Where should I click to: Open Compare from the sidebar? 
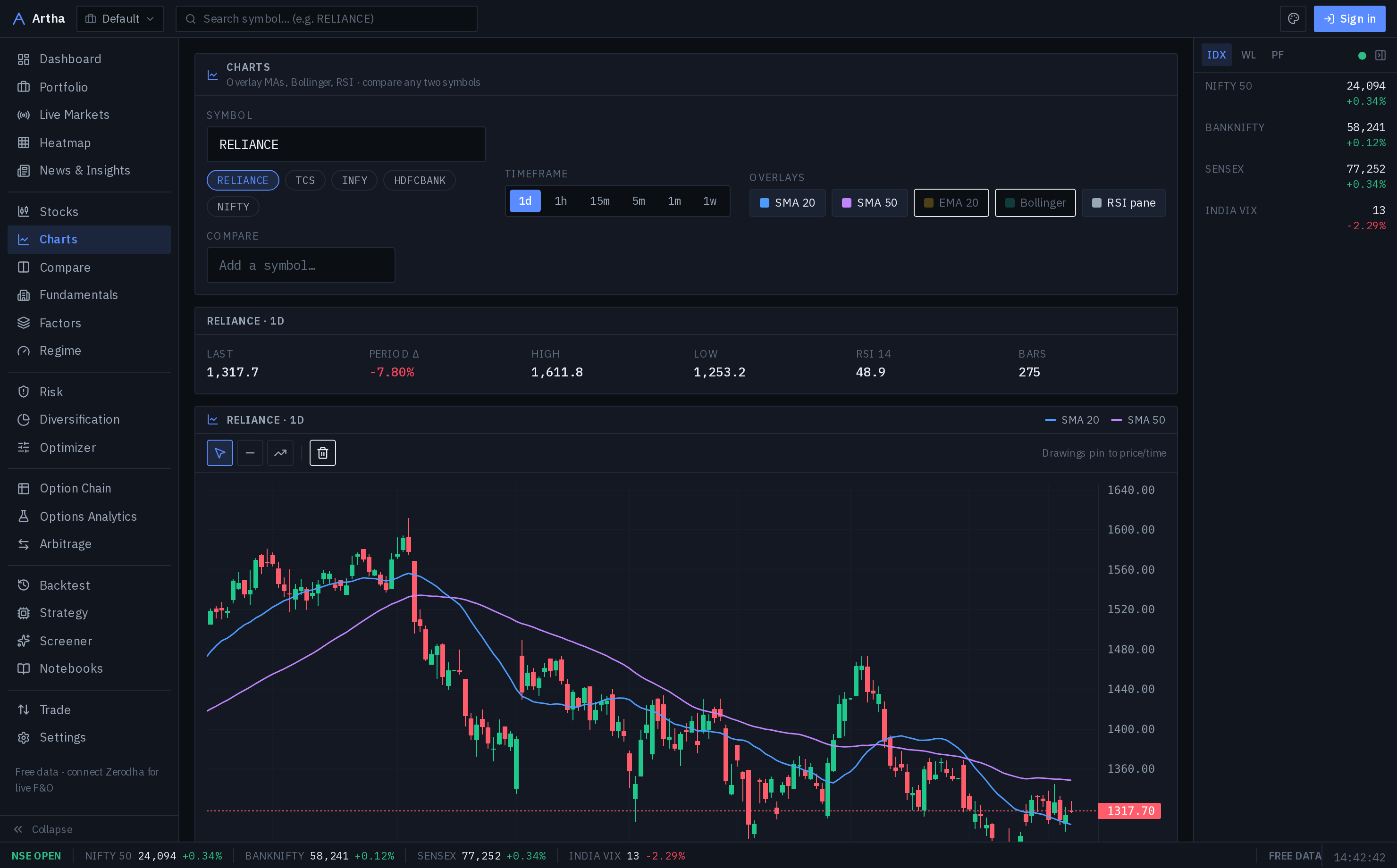(89, 267)
